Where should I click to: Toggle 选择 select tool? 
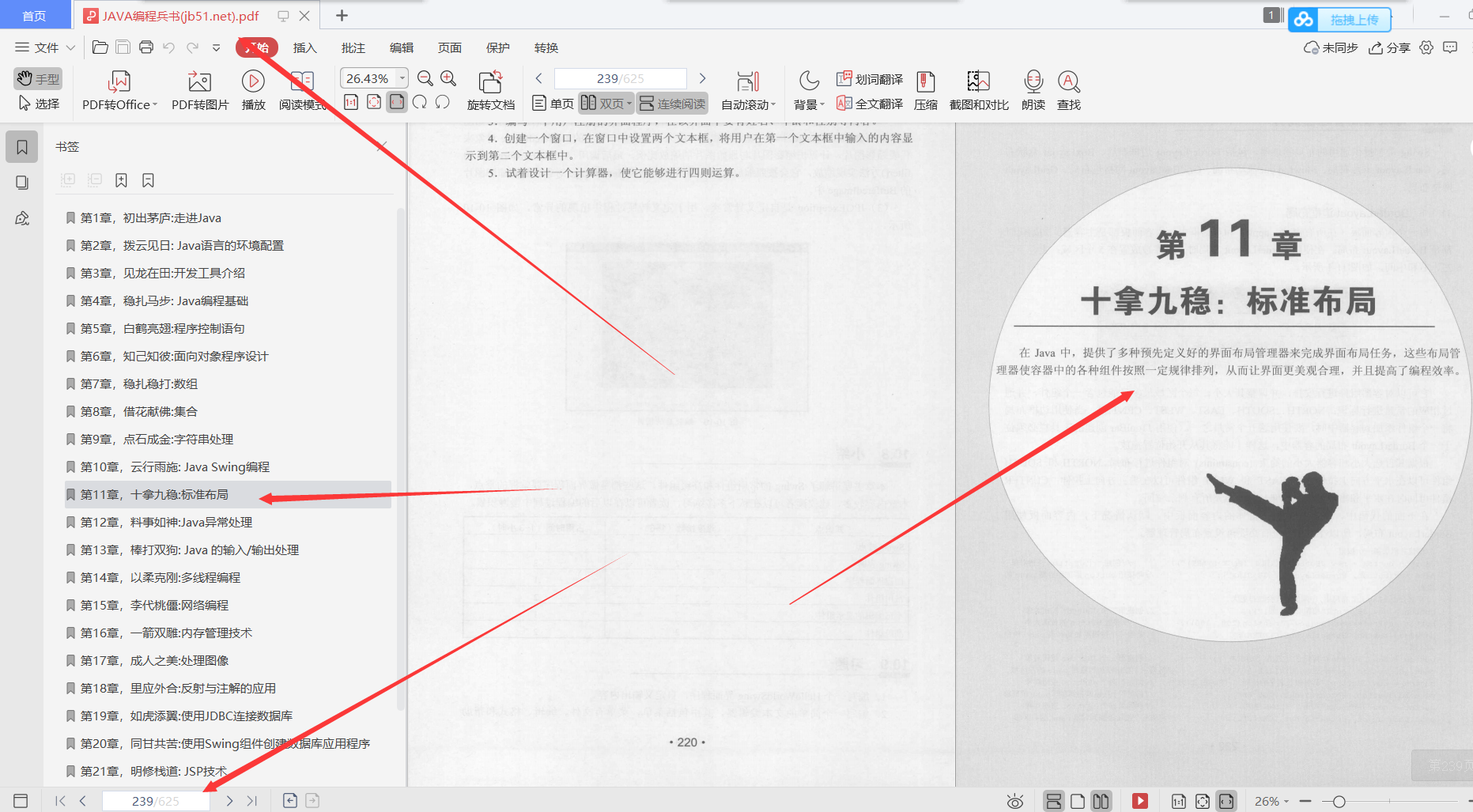[38, 104]
